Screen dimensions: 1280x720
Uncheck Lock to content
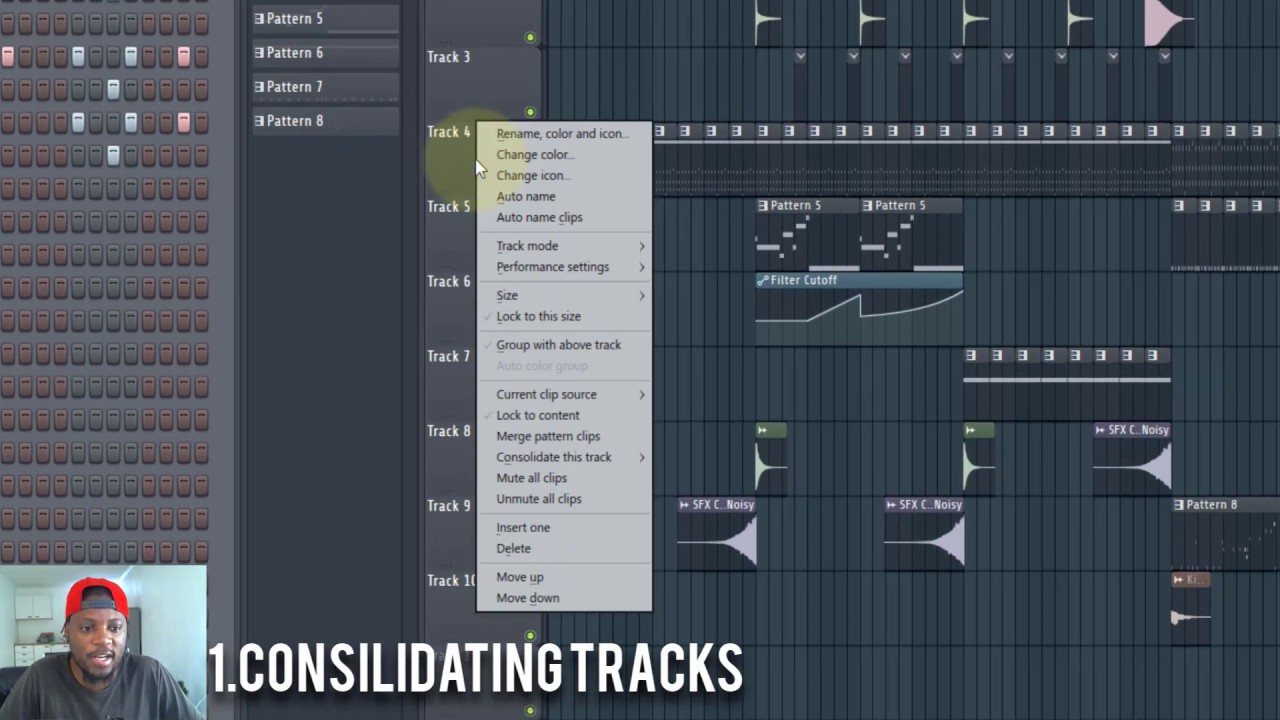tap(537, 415)
